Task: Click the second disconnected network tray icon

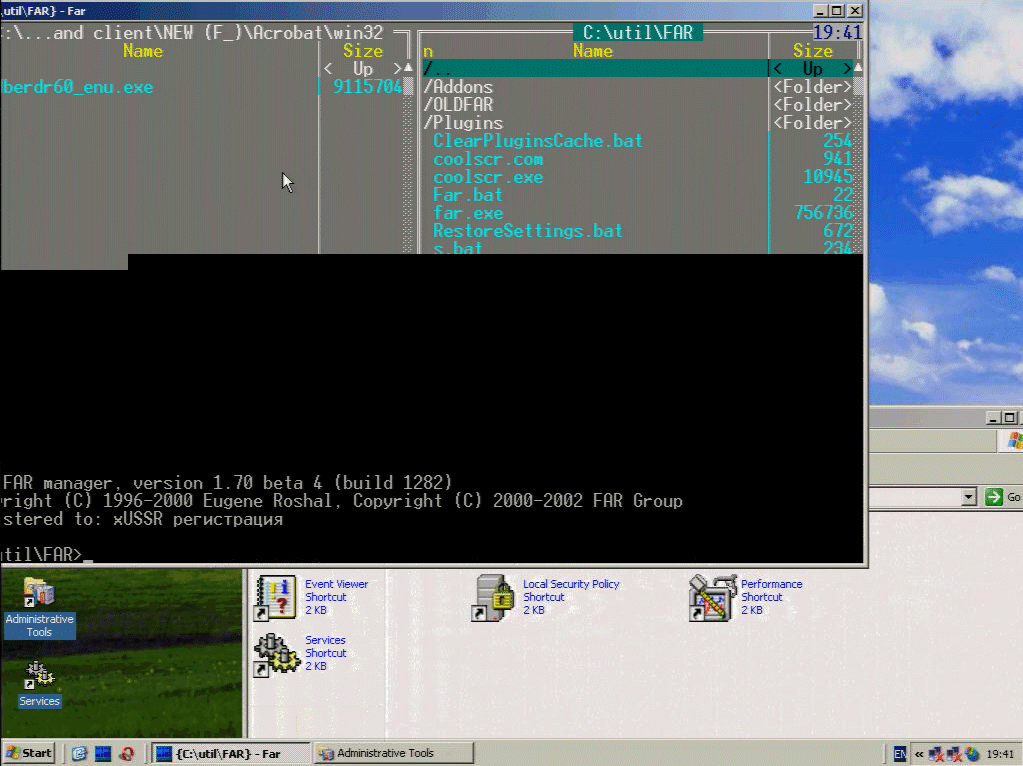Action: click(x=954, y=754)
